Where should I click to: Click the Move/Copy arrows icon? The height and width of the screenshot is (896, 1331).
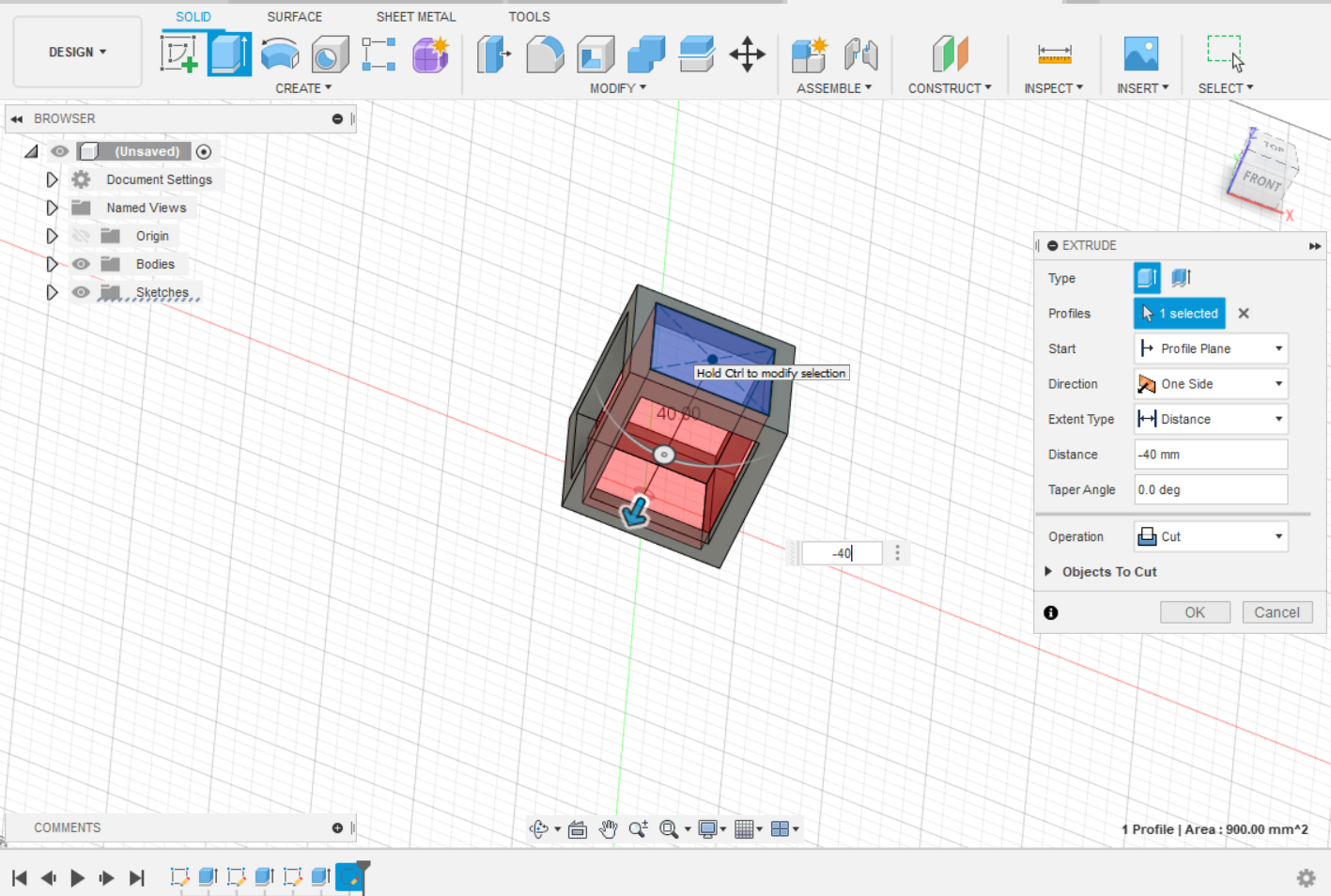[747, 54]
